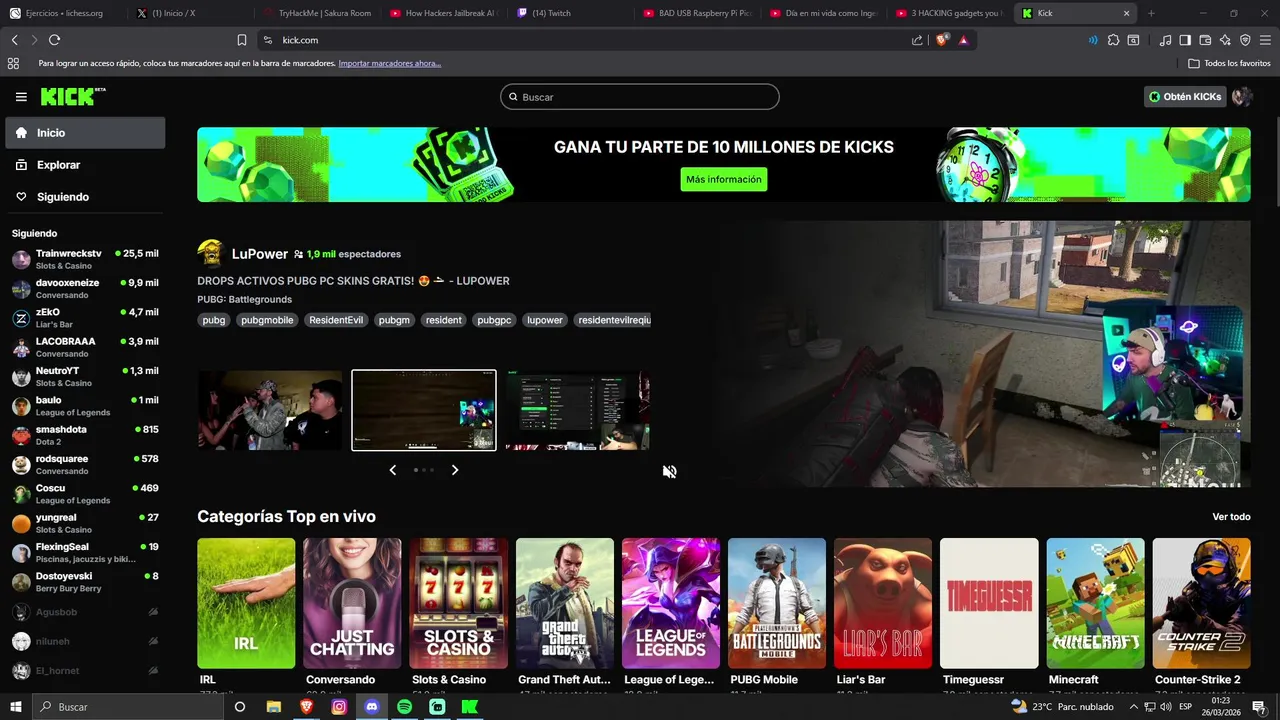Open smashdota channel in the followed list
This screenshot has height=720, width=1280.
click(85, 435)
